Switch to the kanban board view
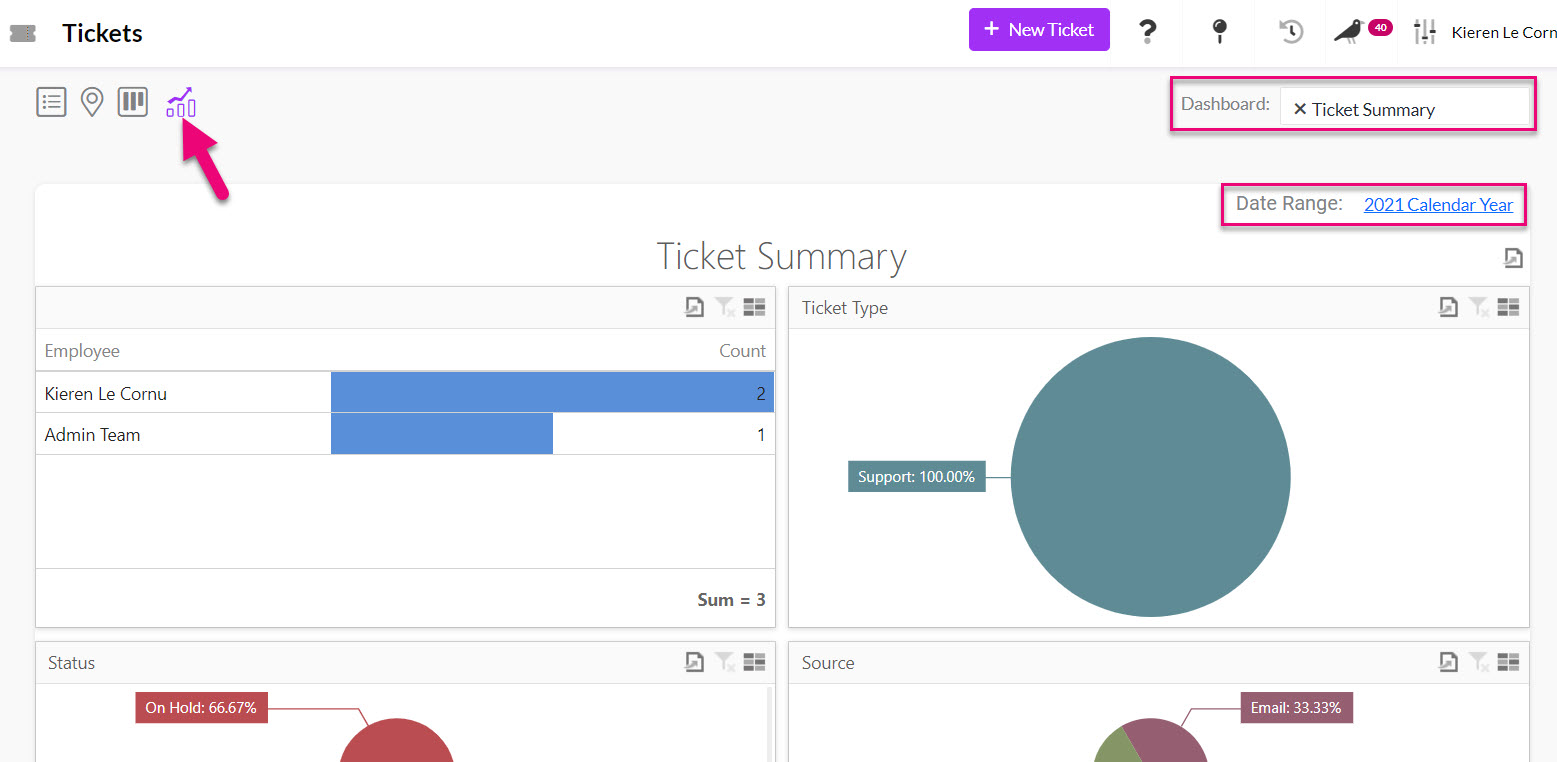Screen dimensions: 1557x762 click(x=133, y=101)
